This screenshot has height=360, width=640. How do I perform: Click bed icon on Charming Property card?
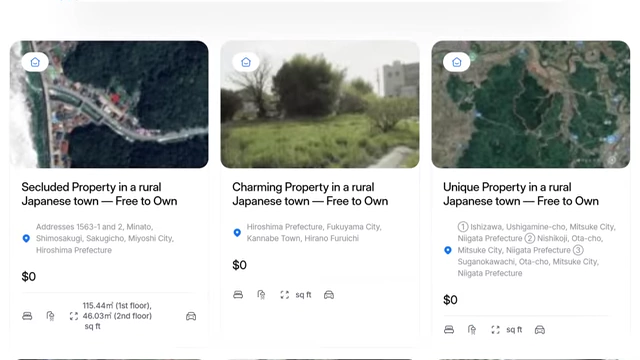pyautogui.click(x=238, y=295)
